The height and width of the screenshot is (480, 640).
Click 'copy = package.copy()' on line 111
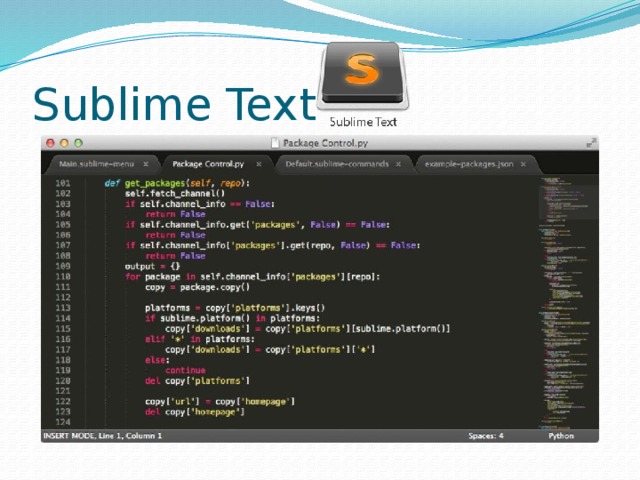click(197, 287)
